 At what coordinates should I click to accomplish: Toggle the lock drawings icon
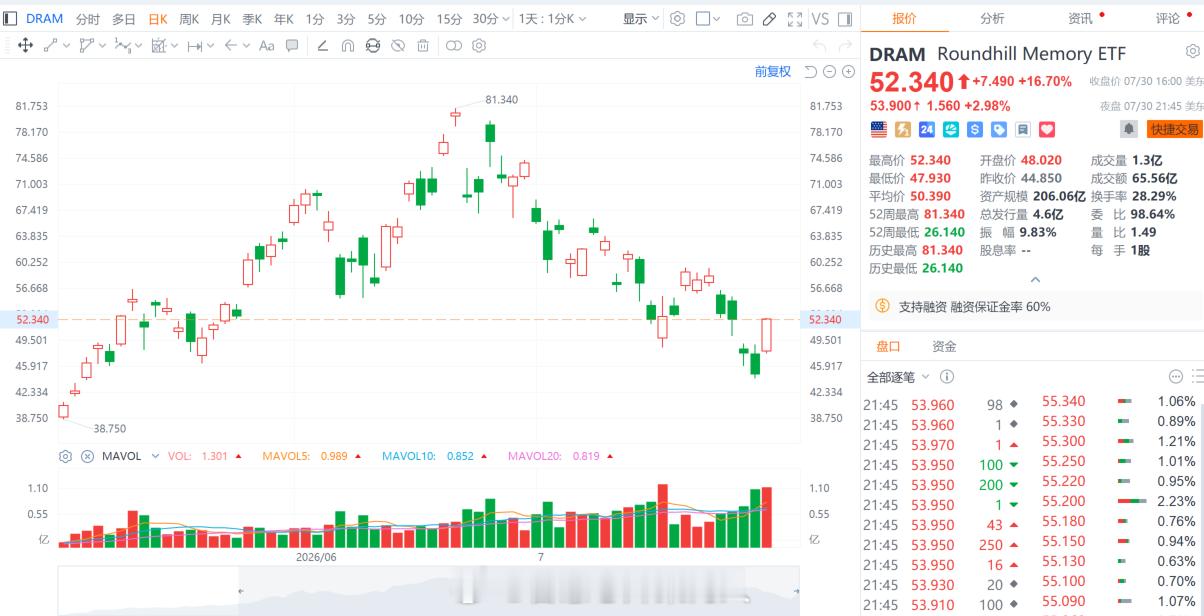tap(373, 45)
